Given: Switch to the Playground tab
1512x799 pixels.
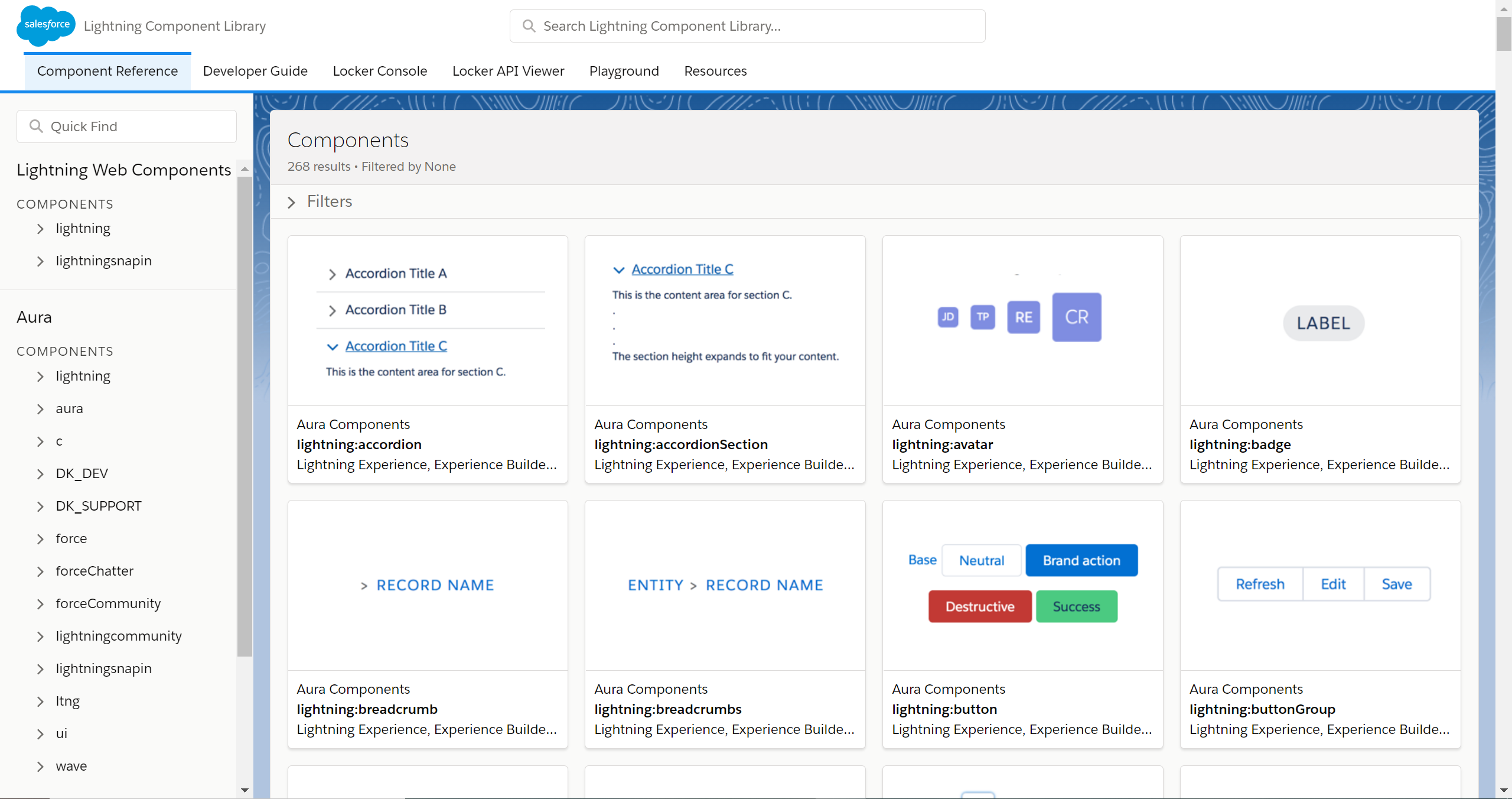Looking at the screenshot, I should coord(624,71).
